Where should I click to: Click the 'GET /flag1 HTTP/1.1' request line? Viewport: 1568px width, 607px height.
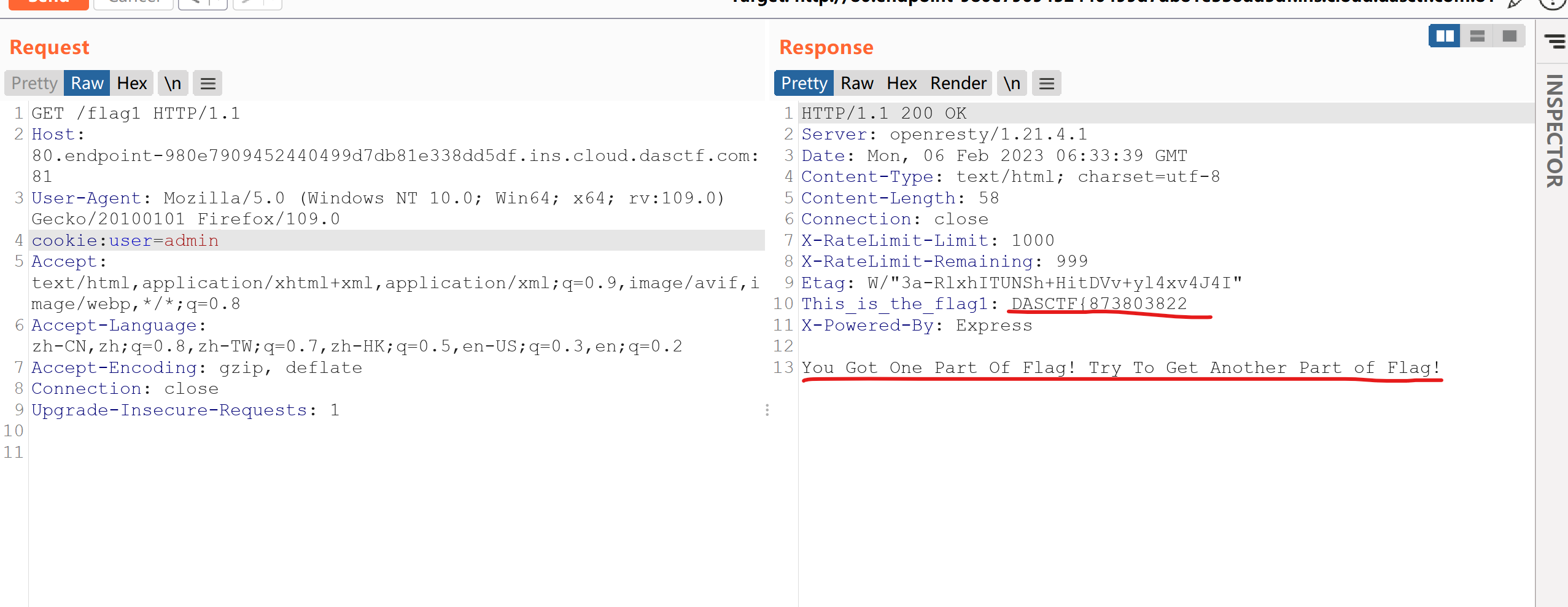click(x=136, y=113)
